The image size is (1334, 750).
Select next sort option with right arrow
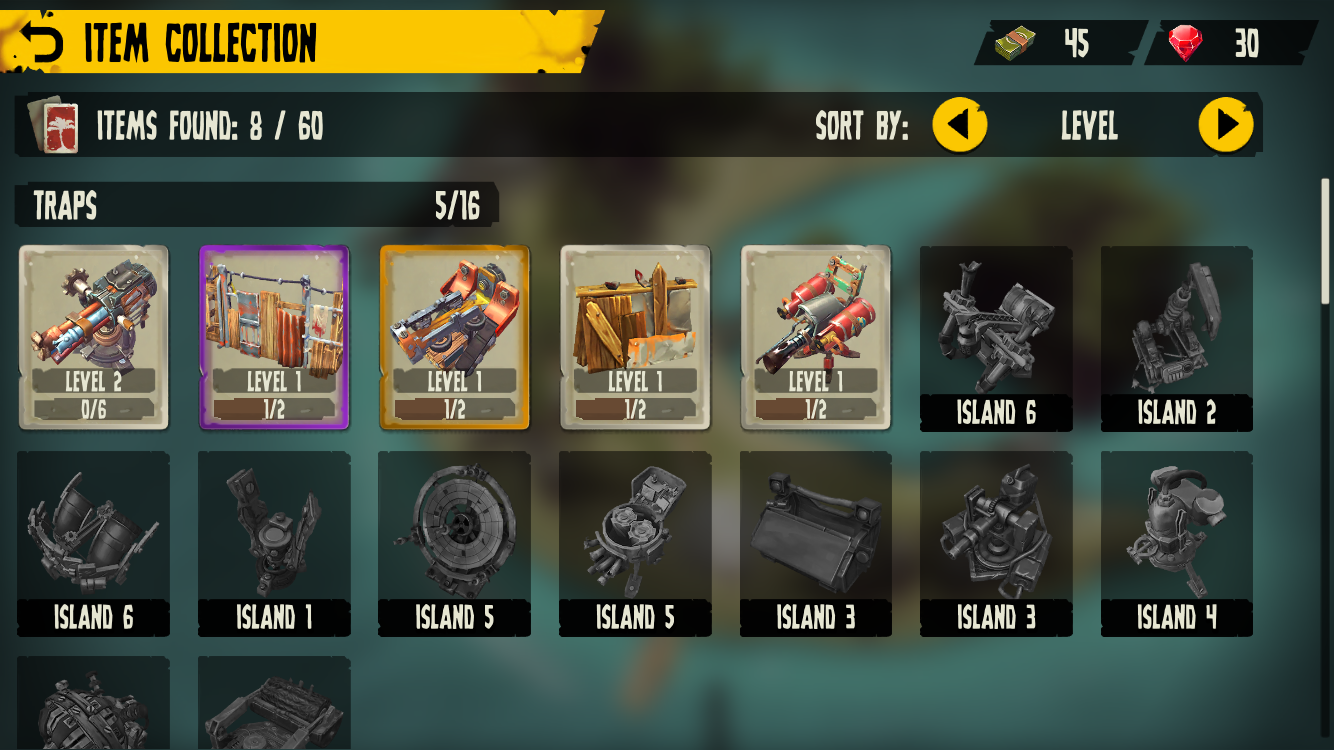[1226, 125]
